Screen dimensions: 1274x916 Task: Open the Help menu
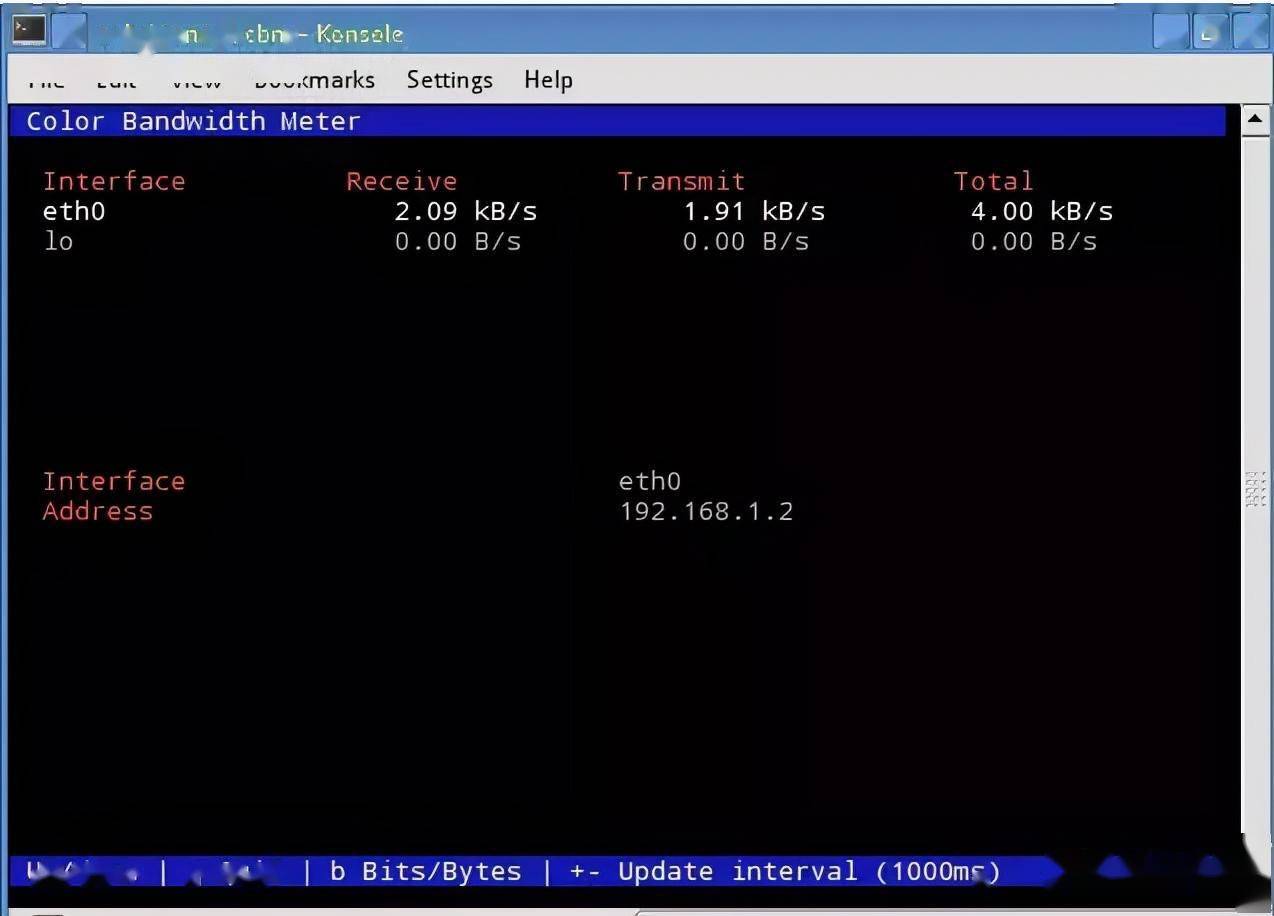(548, 80)
